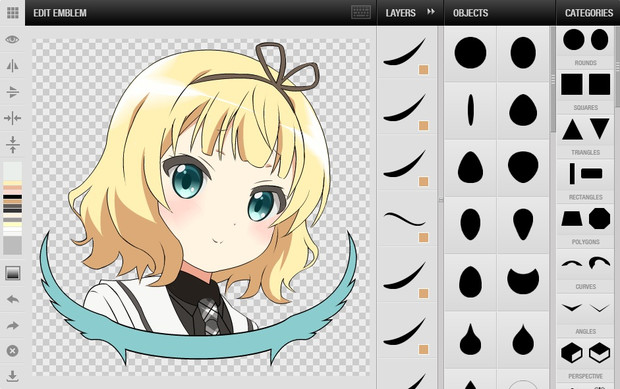This screenshot has width=620, height=389.
Task: Flip the selected layer vertically
Action: (12, 92)
